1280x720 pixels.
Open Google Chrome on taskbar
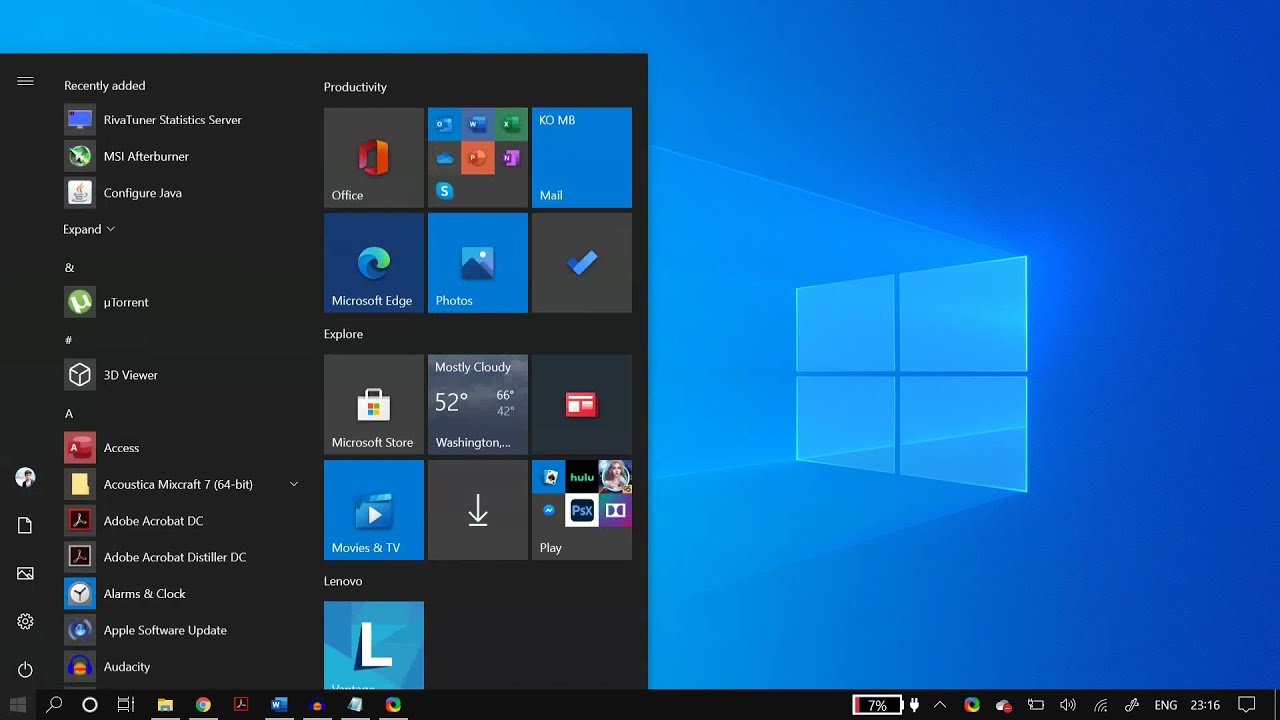coord(203,705)
